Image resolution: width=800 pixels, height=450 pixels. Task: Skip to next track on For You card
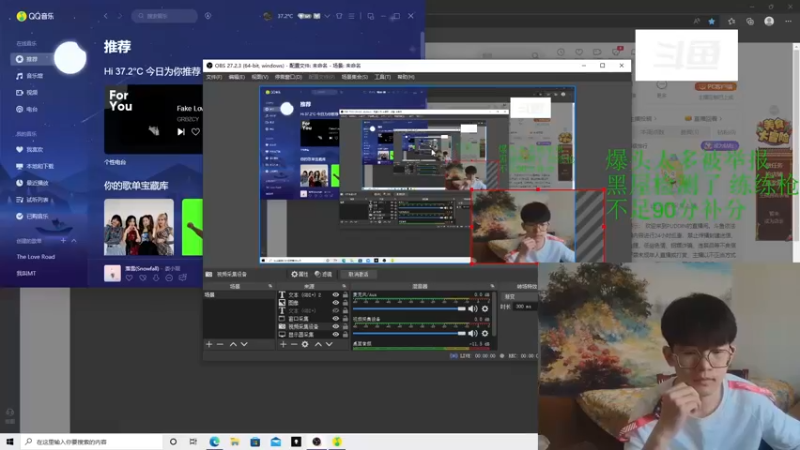click(x=181, y=132)
